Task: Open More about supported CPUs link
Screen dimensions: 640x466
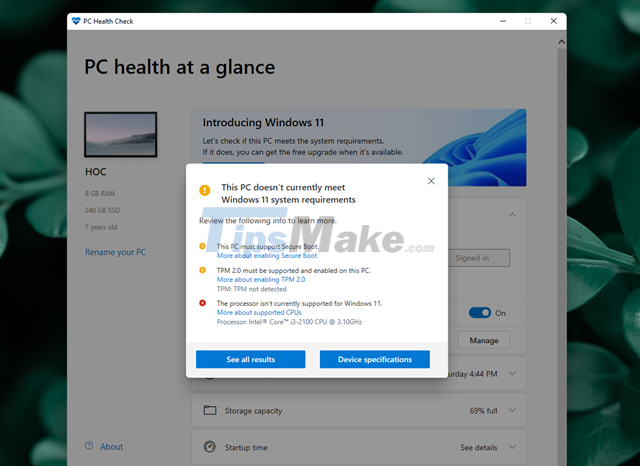Action: 259,313
